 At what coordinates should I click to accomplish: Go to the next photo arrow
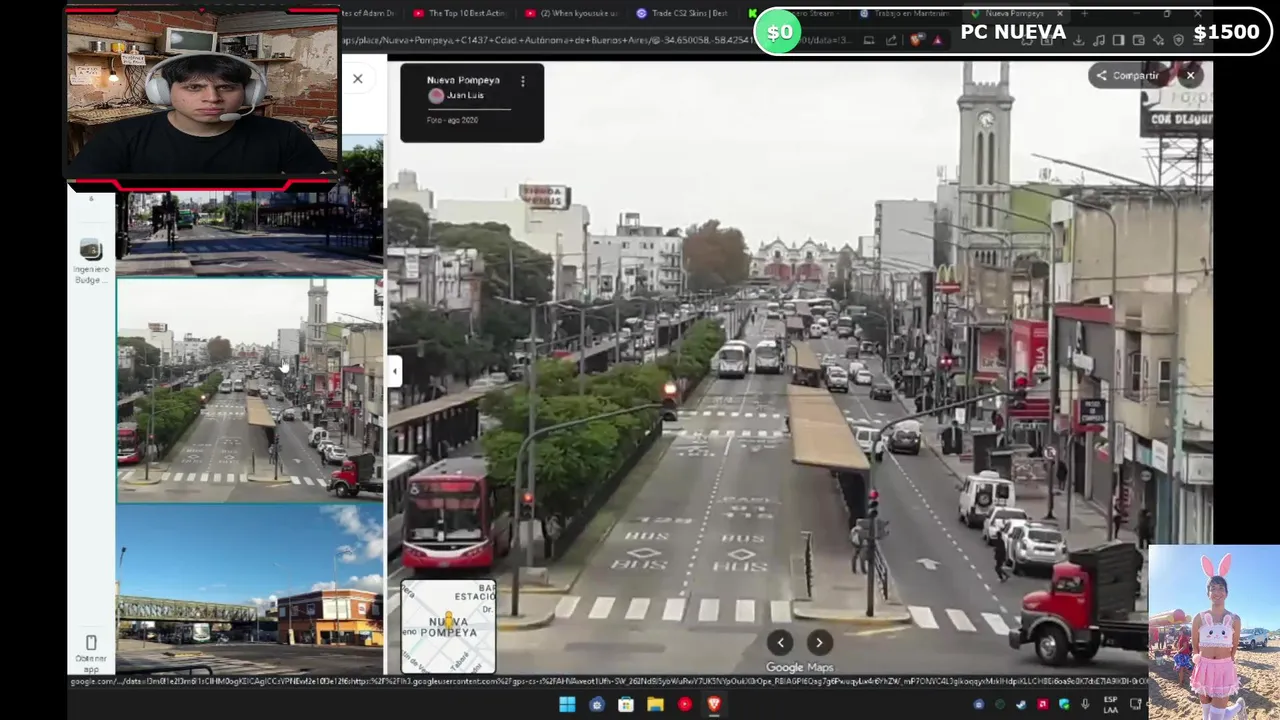click(x=819, y=643)
